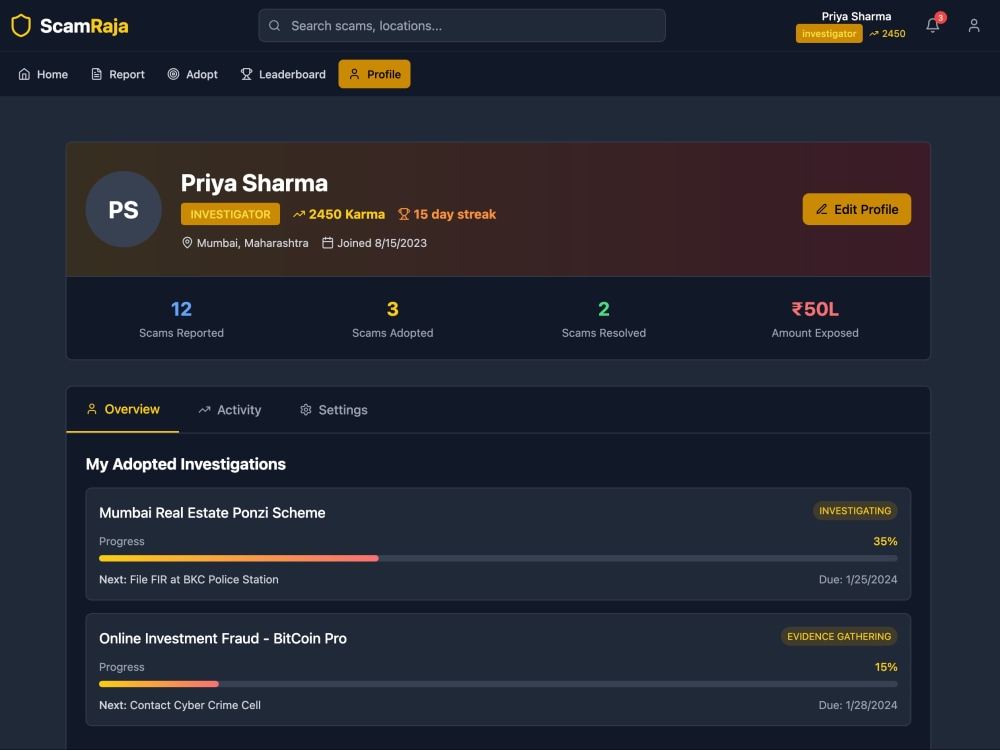
Task: Click the location pin icon by Mumbai
Action: point(187,243)
